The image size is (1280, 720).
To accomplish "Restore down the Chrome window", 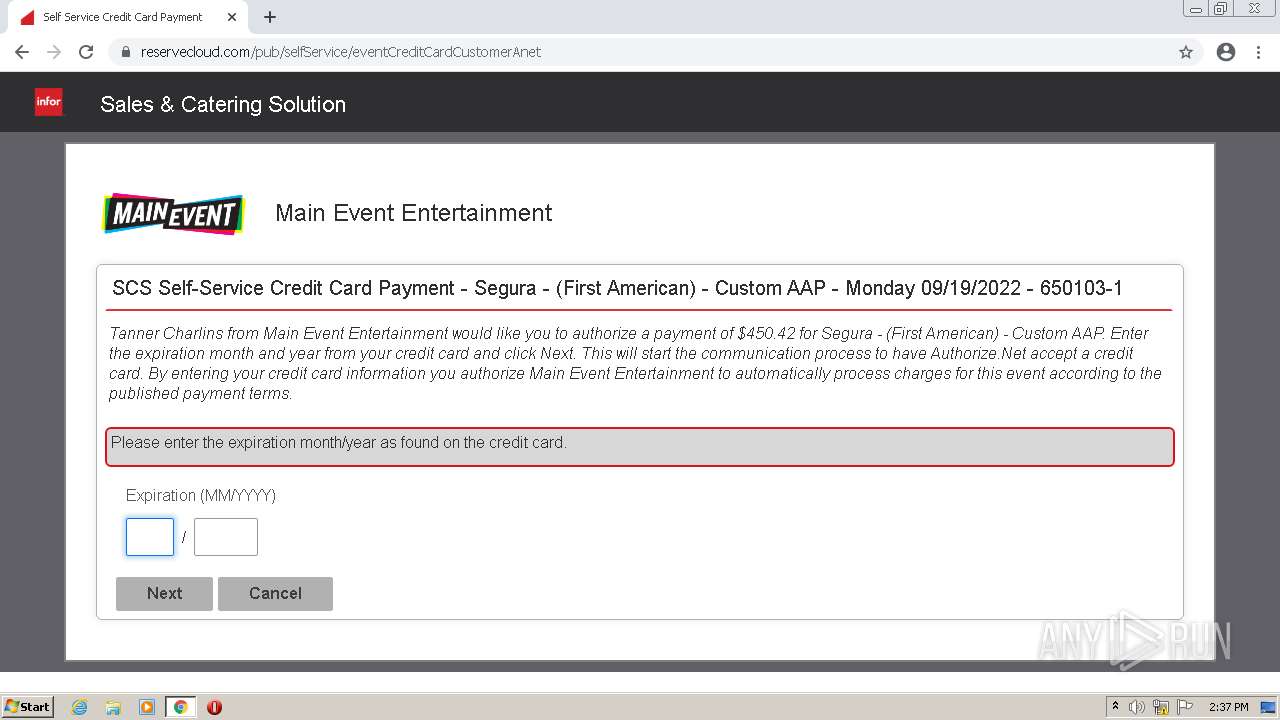I will click(1221, 9).
